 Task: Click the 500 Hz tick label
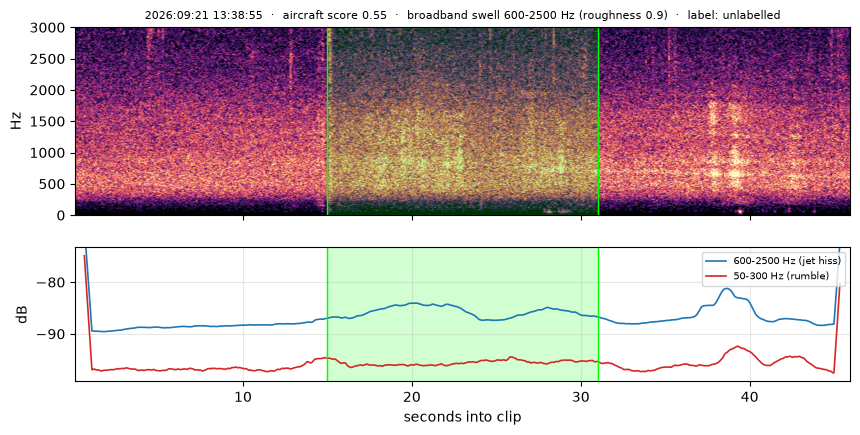pos(52,184)
